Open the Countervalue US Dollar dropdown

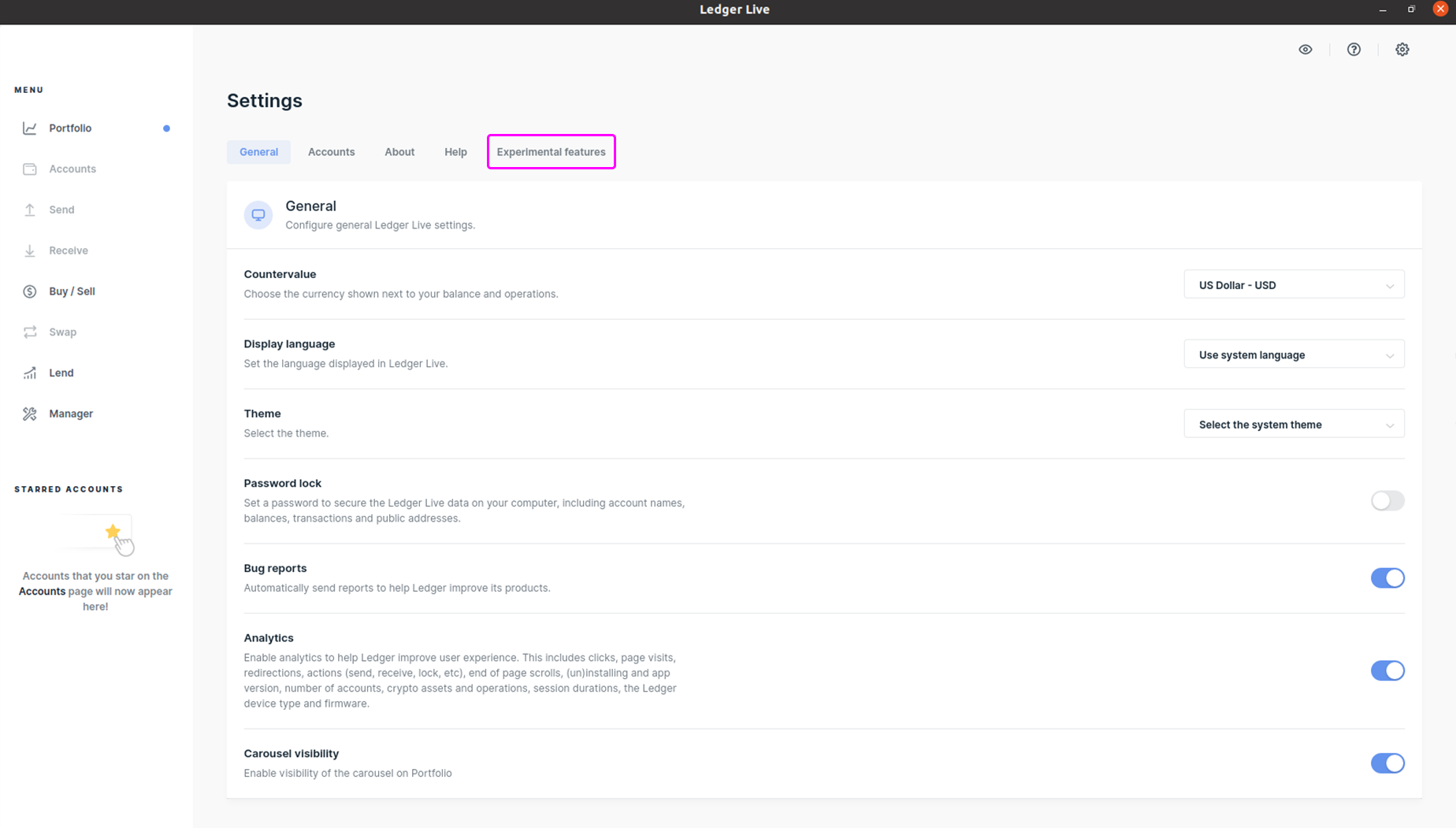(1294, 285)
